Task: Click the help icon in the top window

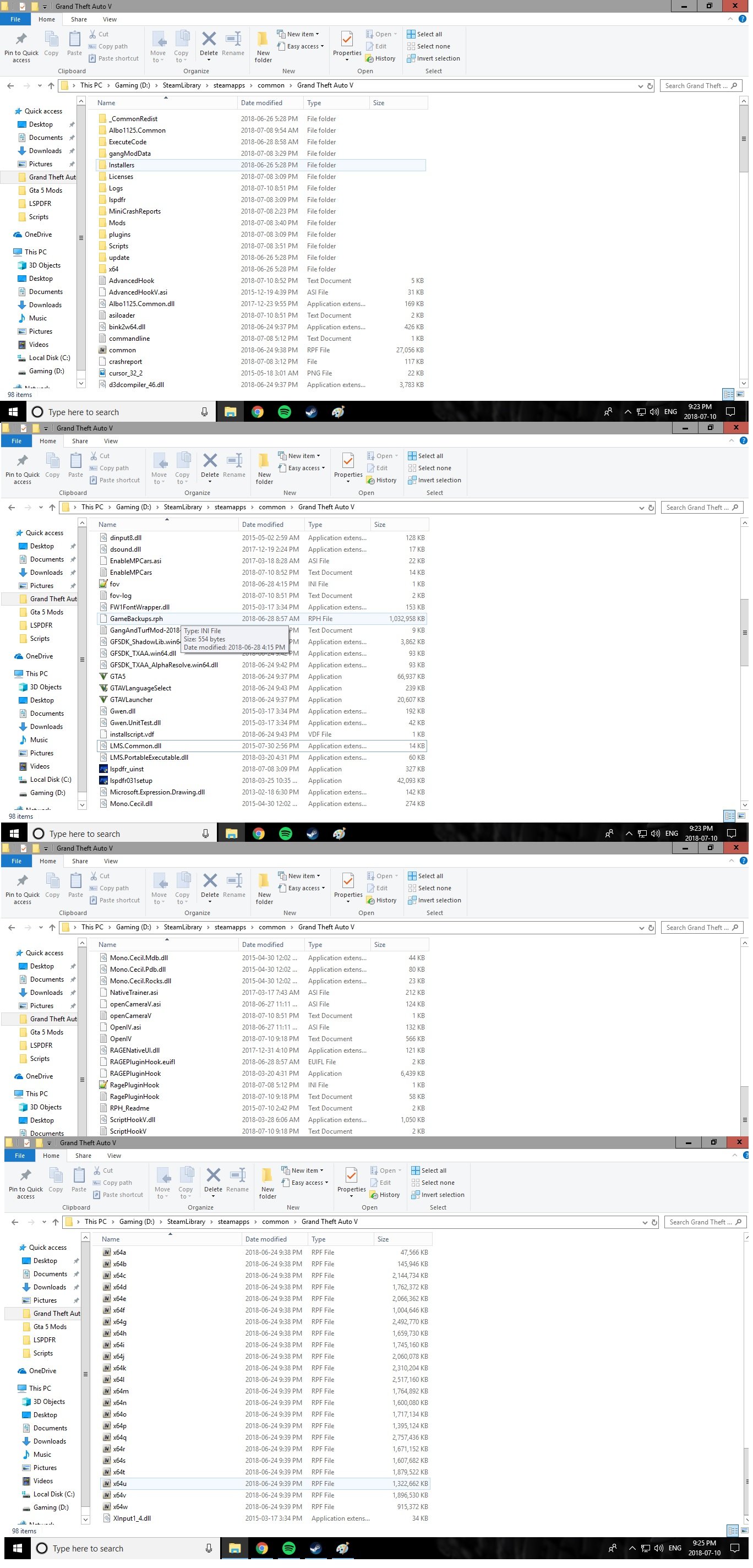Action: (742, 19)
